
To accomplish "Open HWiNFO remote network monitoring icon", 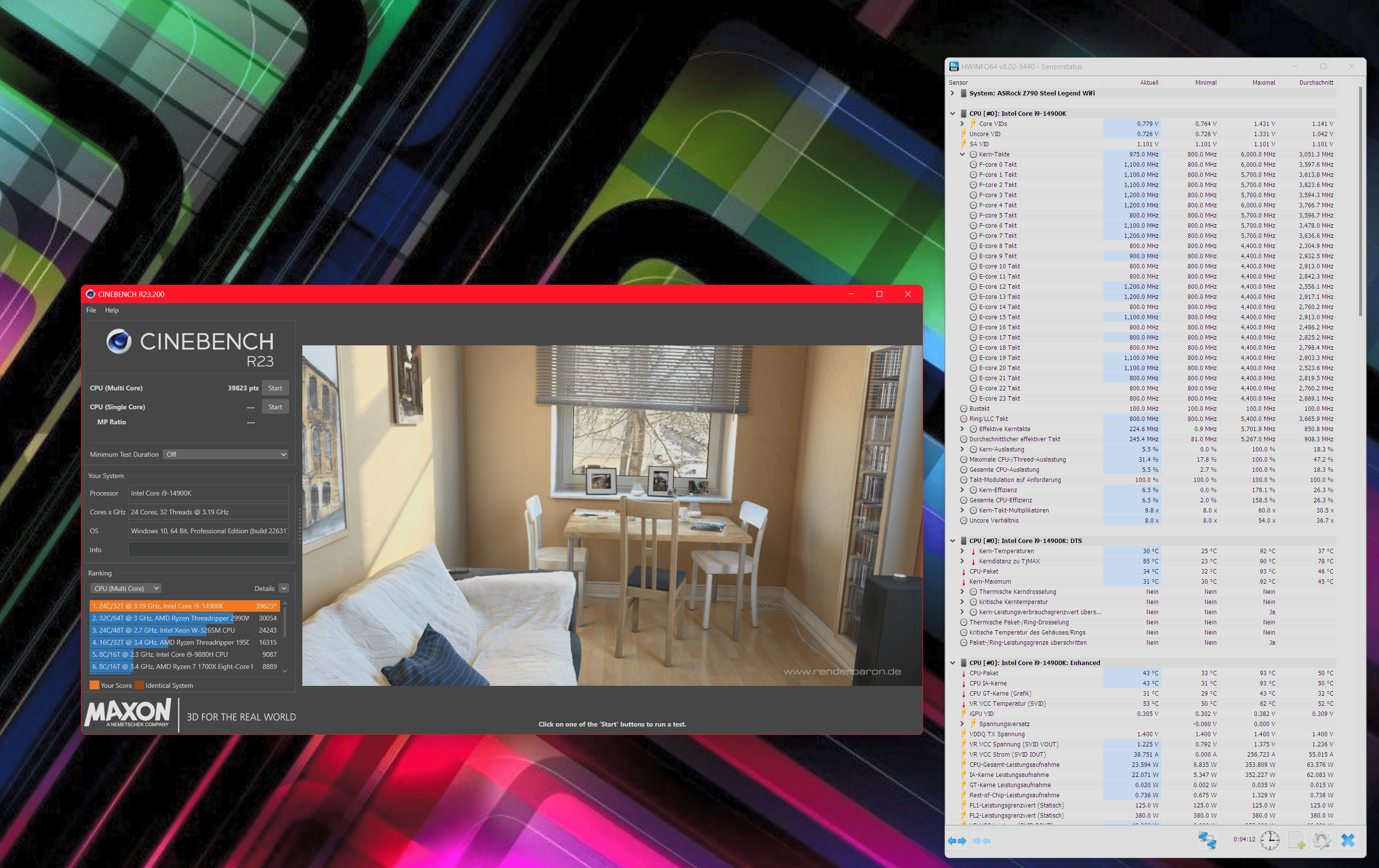I will click(x=1207, y=840).
